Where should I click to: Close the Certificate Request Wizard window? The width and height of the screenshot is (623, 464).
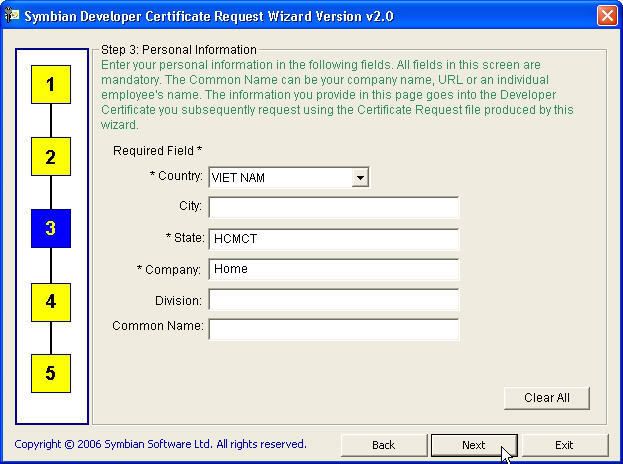[606, 16]
